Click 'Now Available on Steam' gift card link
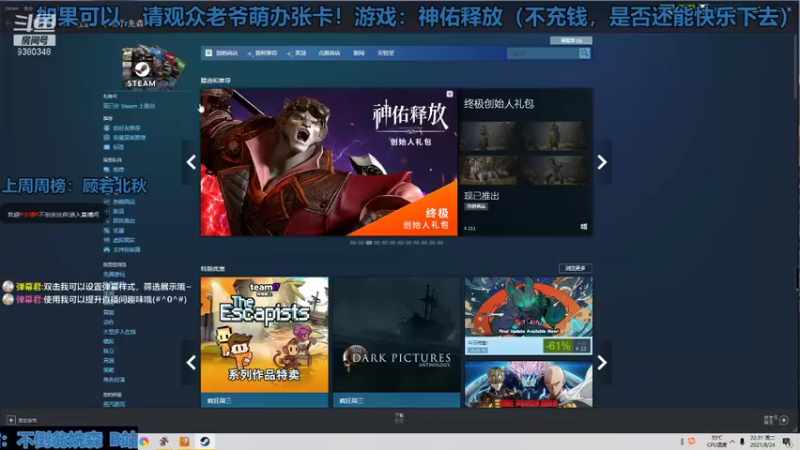800x450 pixels. pos(129,106)
